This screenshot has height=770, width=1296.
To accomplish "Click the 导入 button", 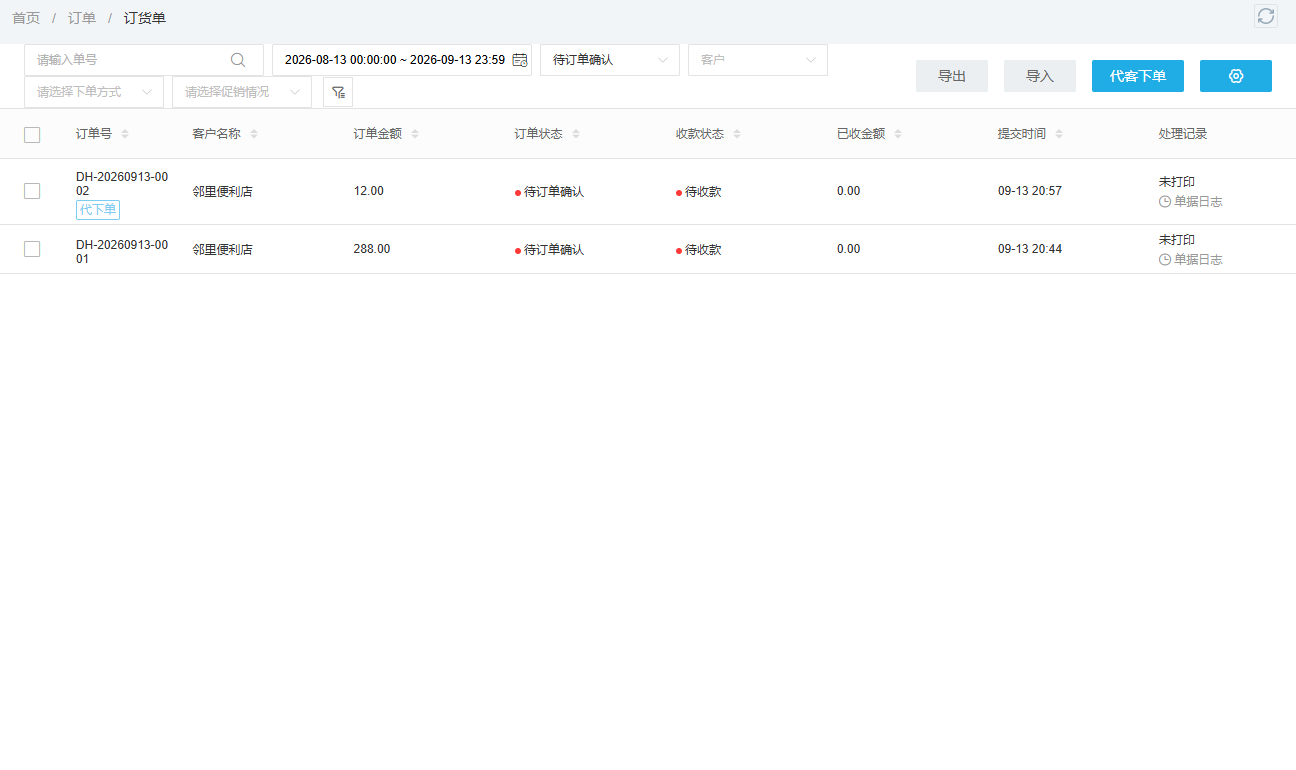I will [x=1040, y=76].
